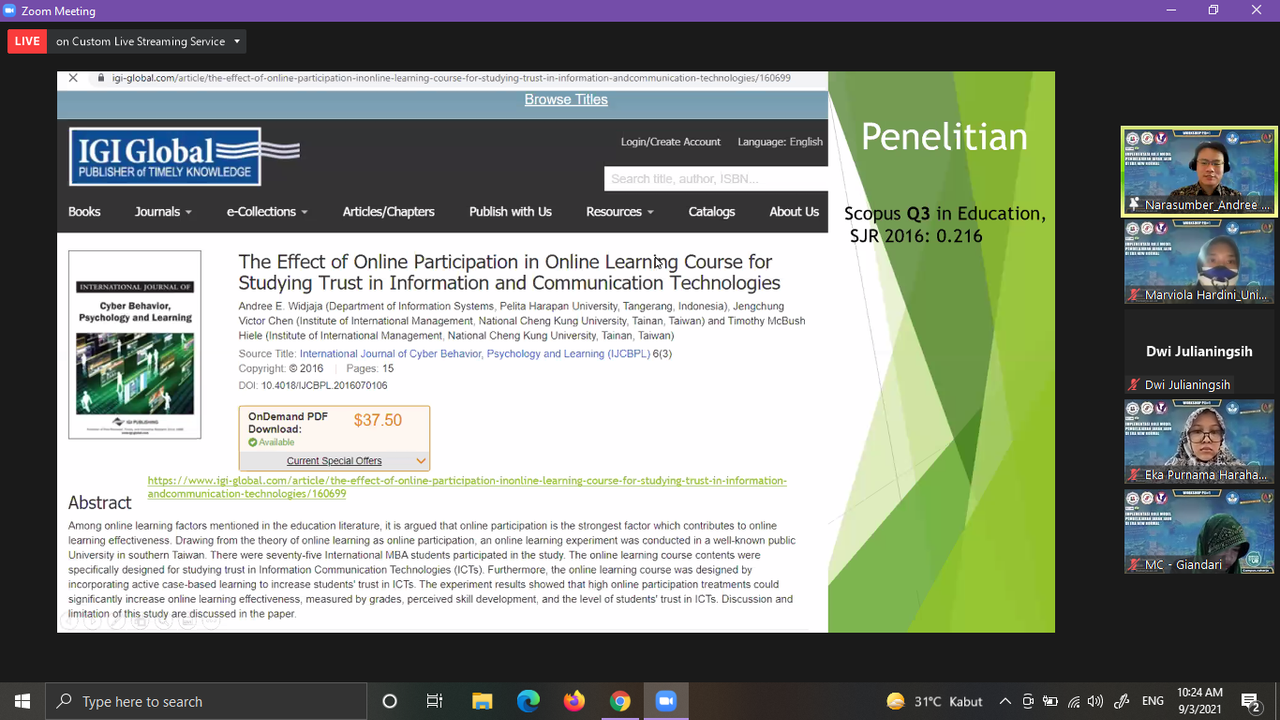The height and width of the screenshot is (720, 1280).
Task: Click the Cyber Behavior journal cover thumbnail
Action: pyautogui.click(x=135, y=344)
